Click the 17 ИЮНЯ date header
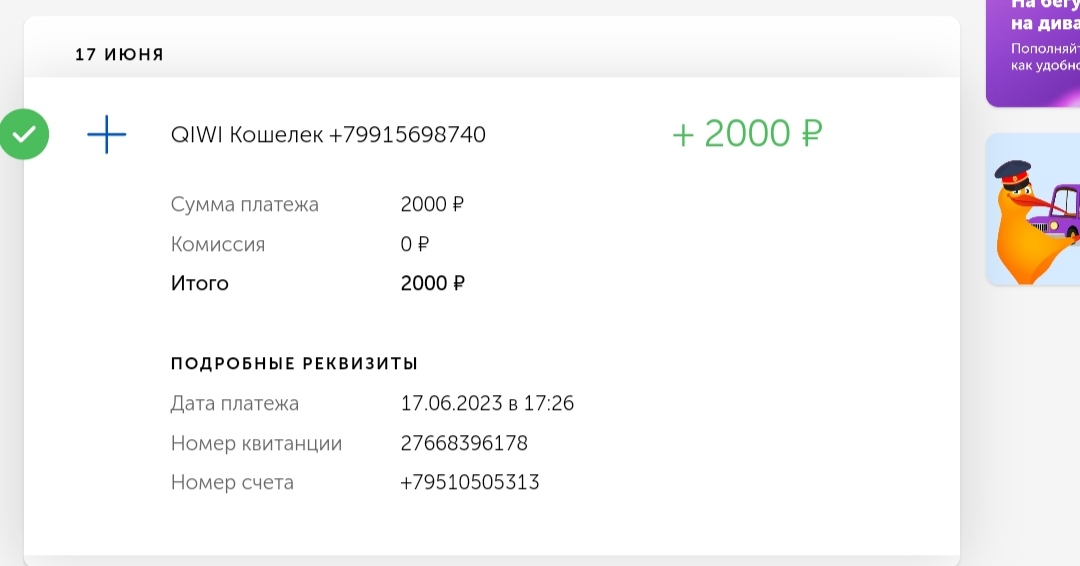1080x566 pixels. (x=119, y=55)
